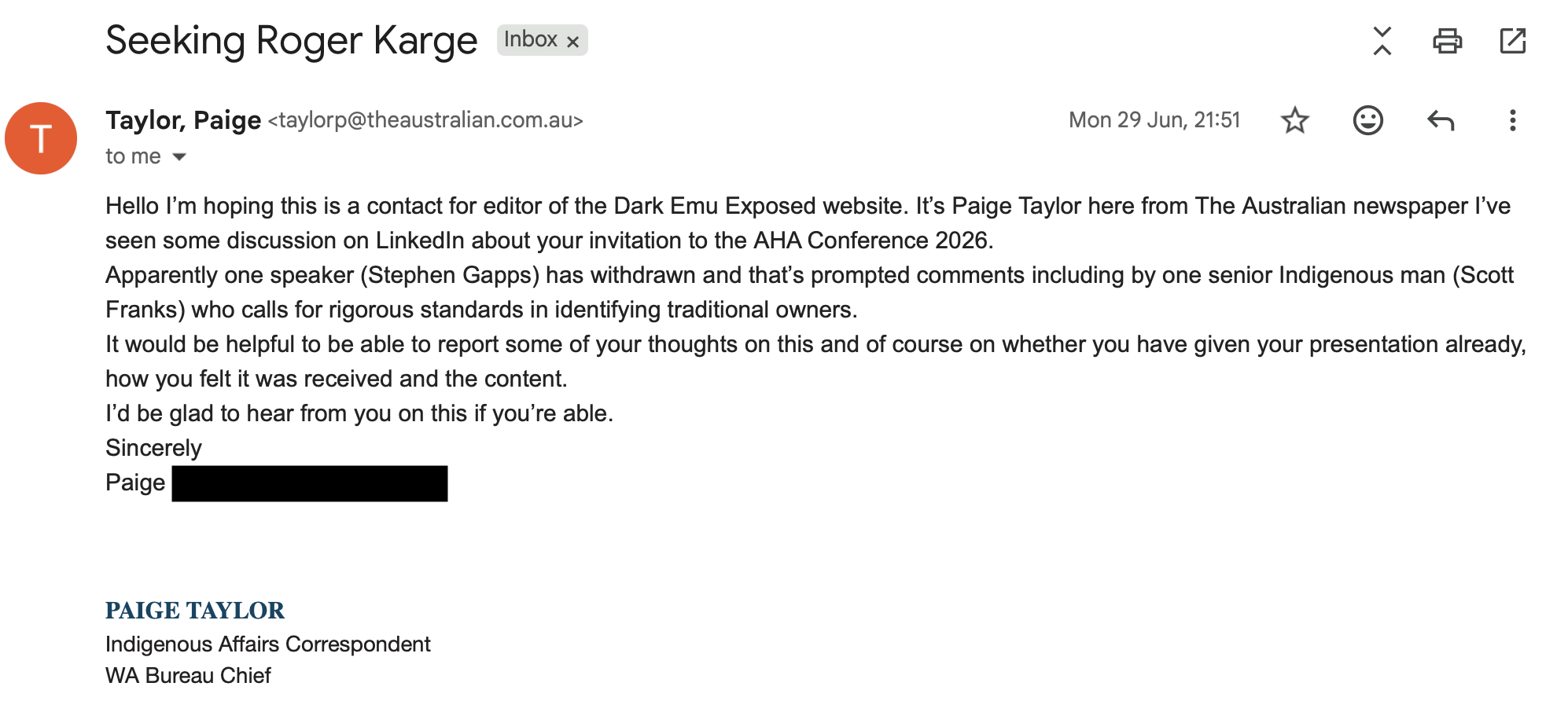Star the message from Paige Taylor
Screen dimensions: 1568x712
[x=1294, y=120]
